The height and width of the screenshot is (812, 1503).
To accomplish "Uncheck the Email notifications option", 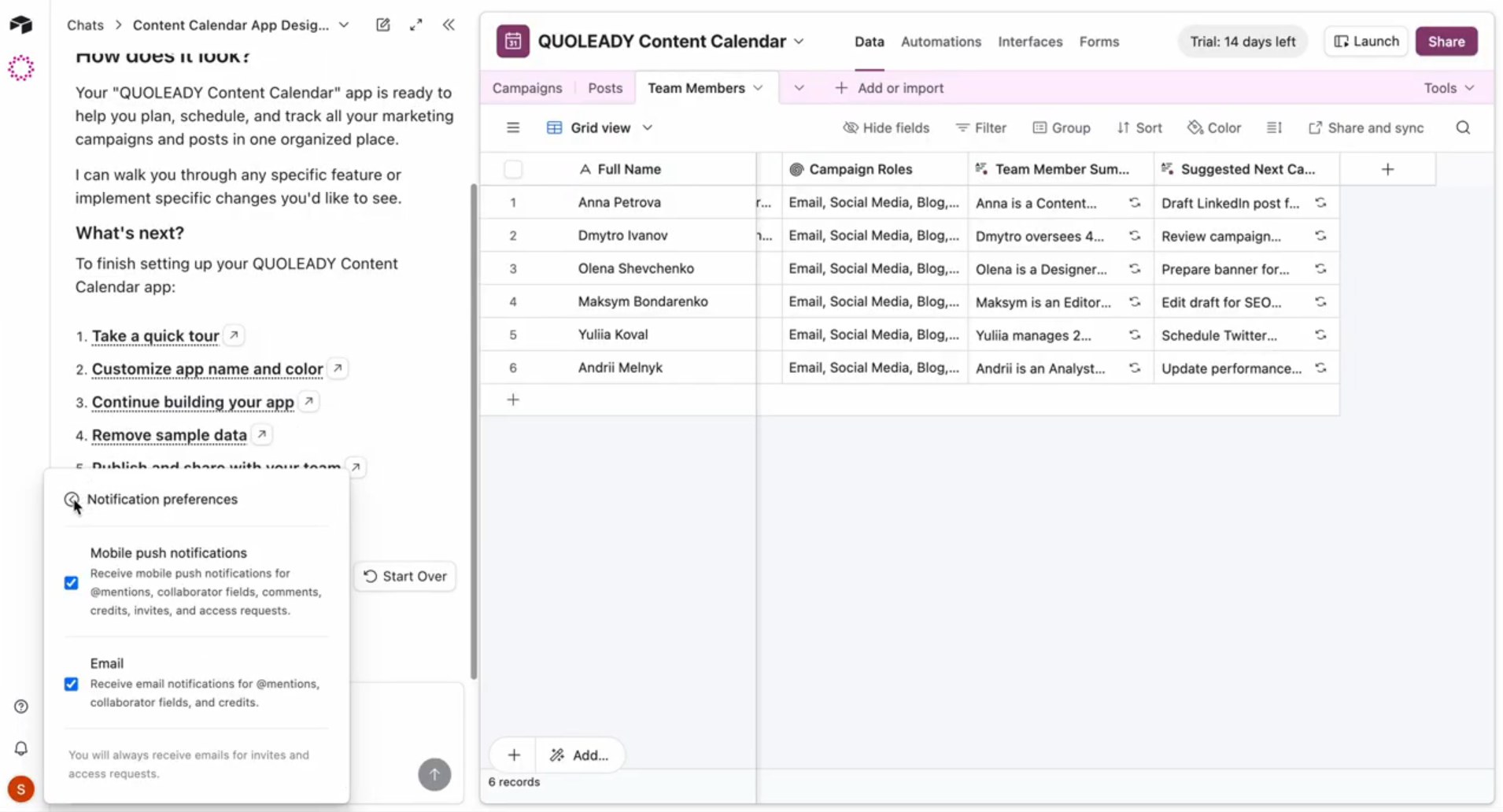I will (71, 684).
